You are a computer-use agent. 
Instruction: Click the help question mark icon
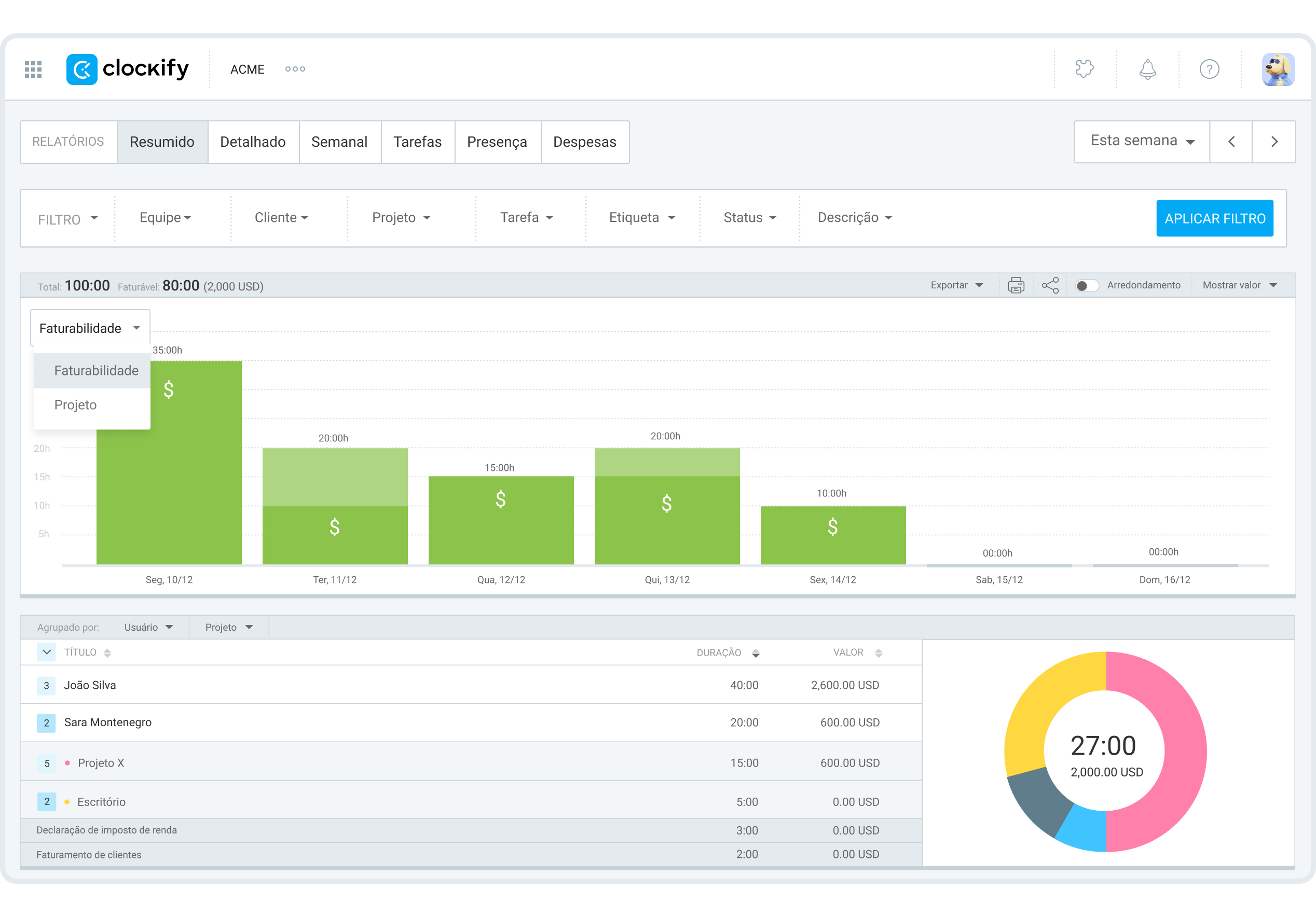coord(1209,70)
